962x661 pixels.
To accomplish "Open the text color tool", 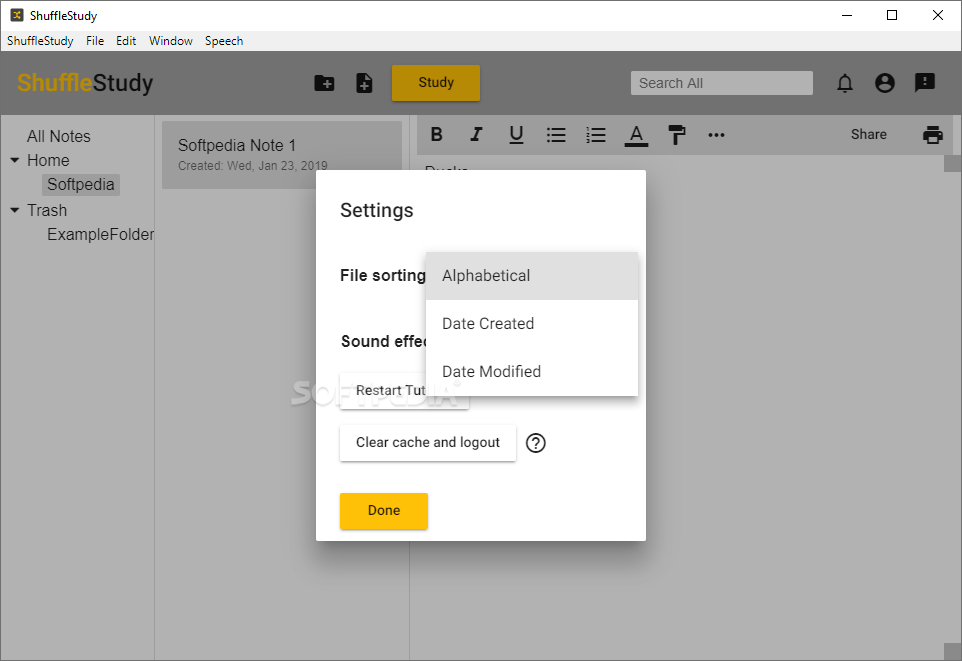I will point(636,135).
